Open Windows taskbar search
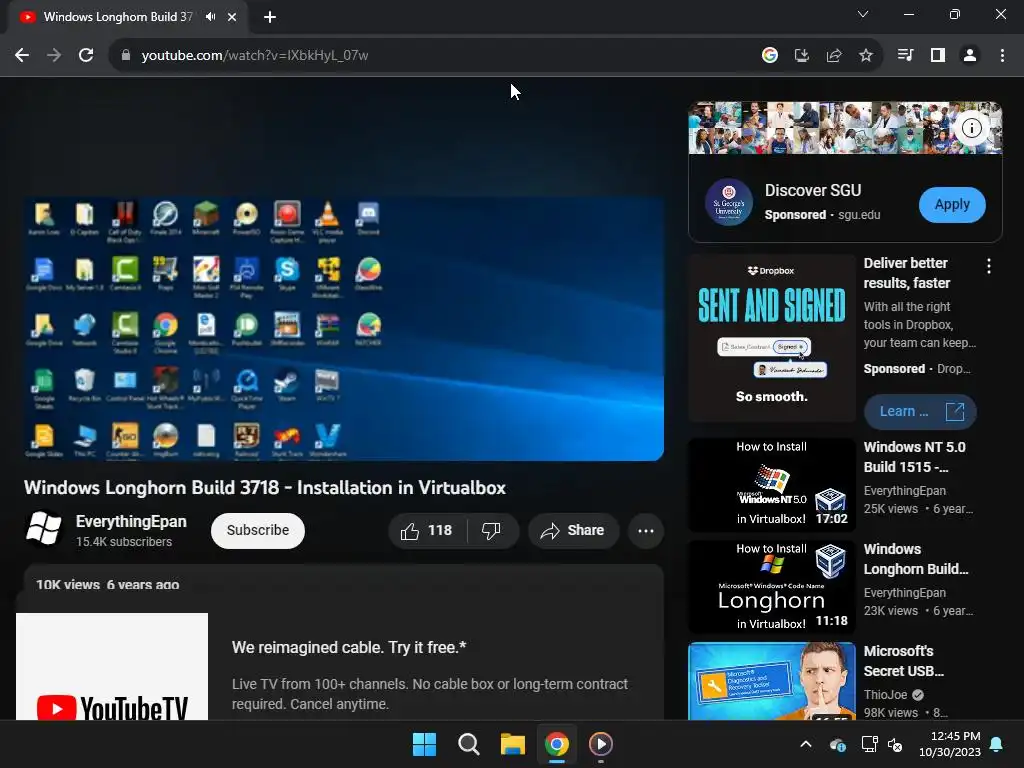 468,744
